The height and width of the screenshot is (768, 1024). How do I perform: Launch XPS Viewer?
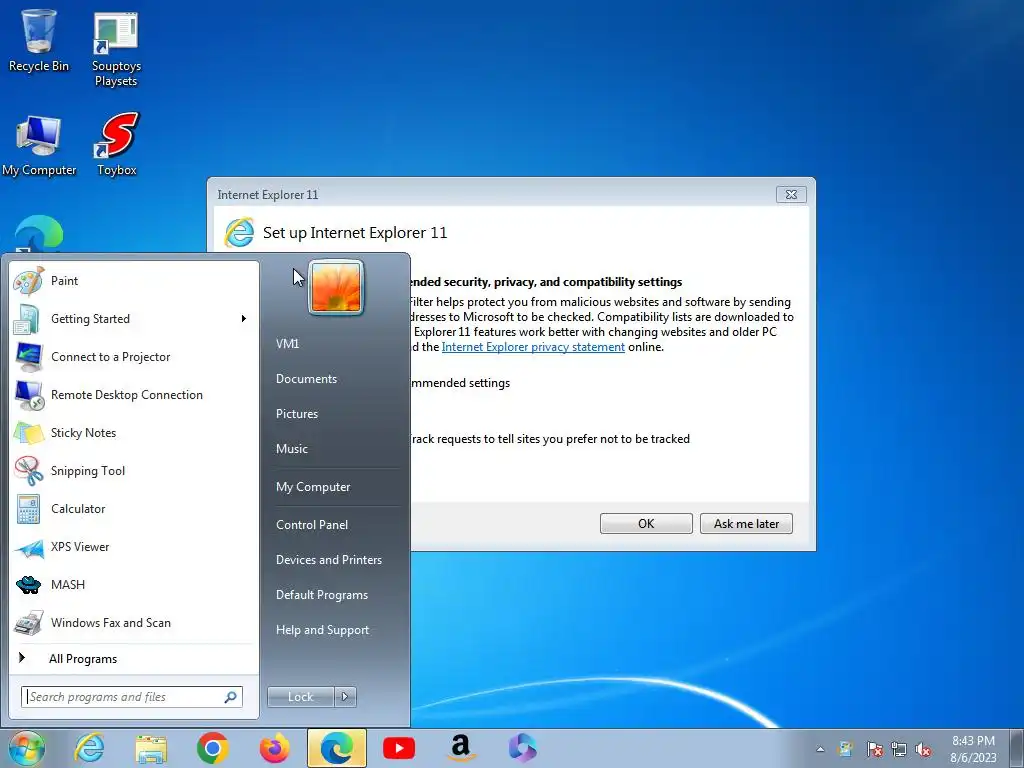[134, 547]
